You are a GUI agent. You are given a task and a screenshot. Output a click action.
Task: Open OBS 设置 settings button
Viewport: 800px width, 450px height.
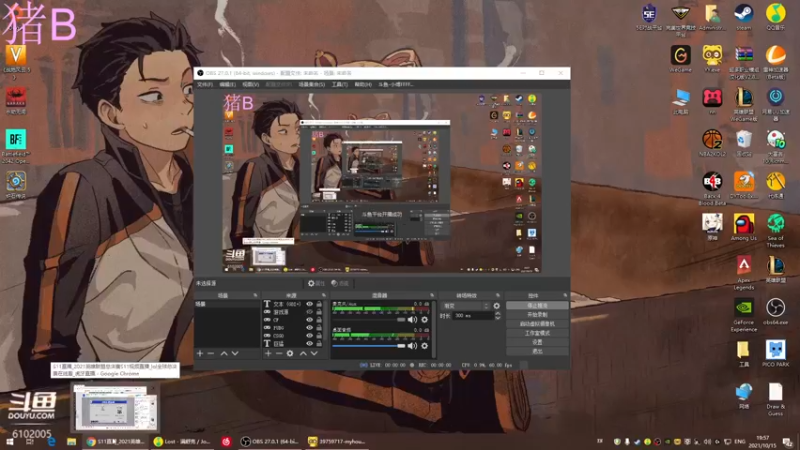pyautogui.click(x=537, y=342)
